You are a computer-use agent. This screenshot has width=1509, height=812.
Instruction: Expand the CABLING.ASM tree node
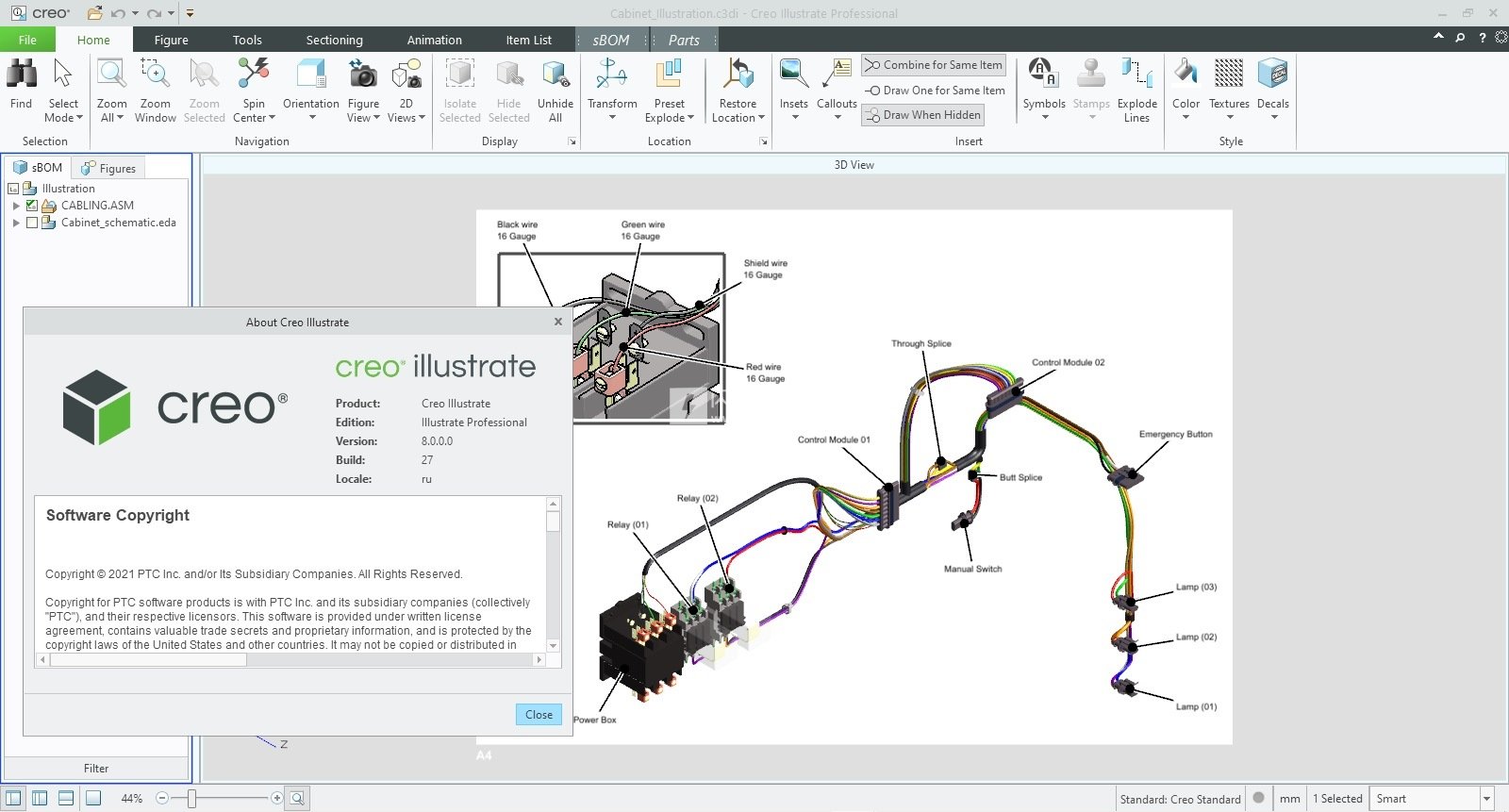coord(16,206)
